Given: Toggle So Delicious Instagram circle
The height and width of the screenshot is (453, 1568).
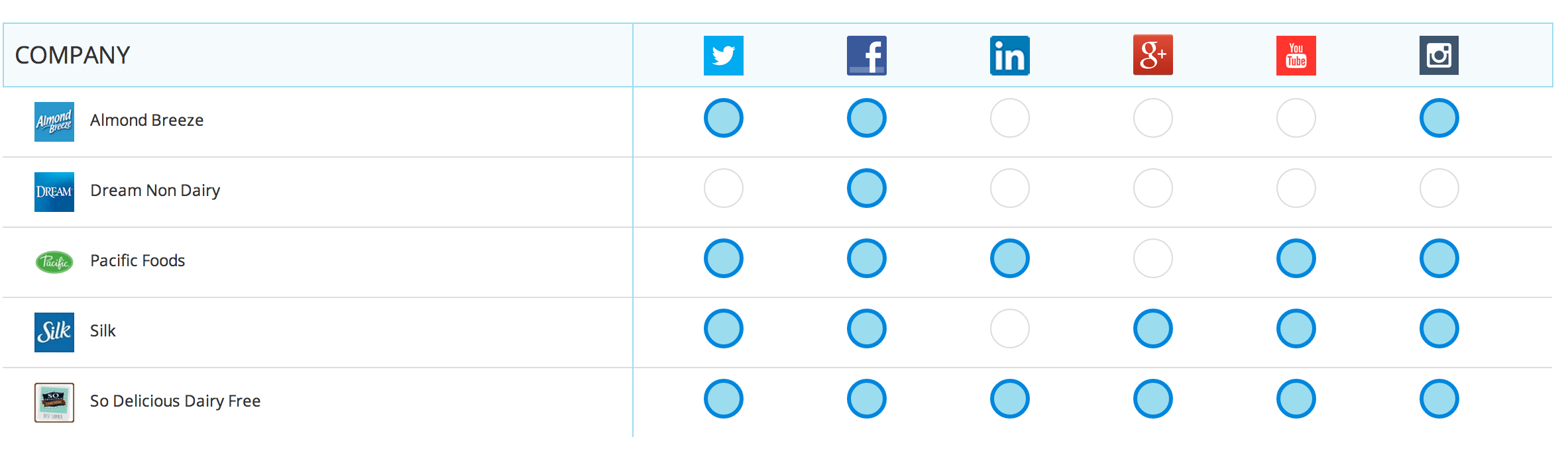Looking at the screenshot, I should click(x=1439, y=399).
